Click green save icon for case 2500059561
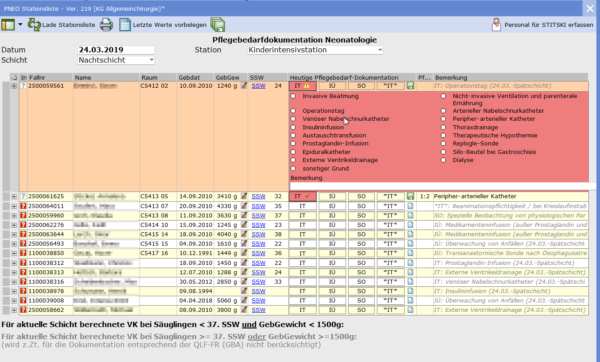 coord(410,86)
